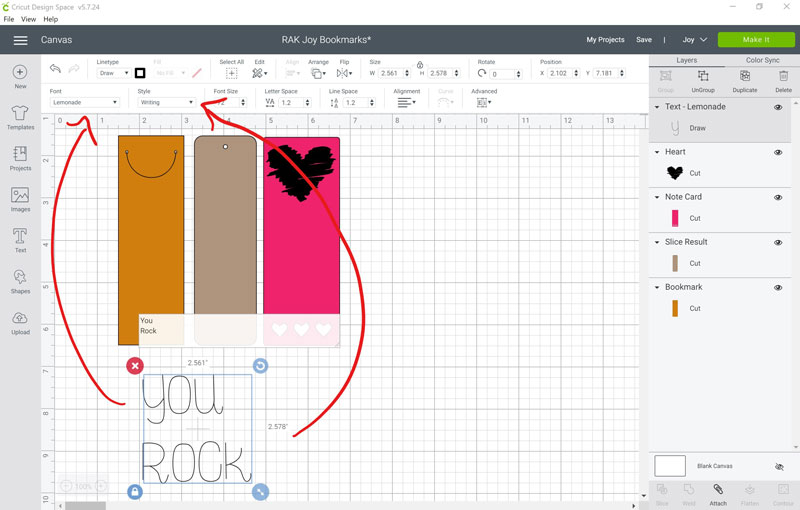Click the rotate handle on text box
Viewport: 800px width, 510px height.
tap(260, 366)
